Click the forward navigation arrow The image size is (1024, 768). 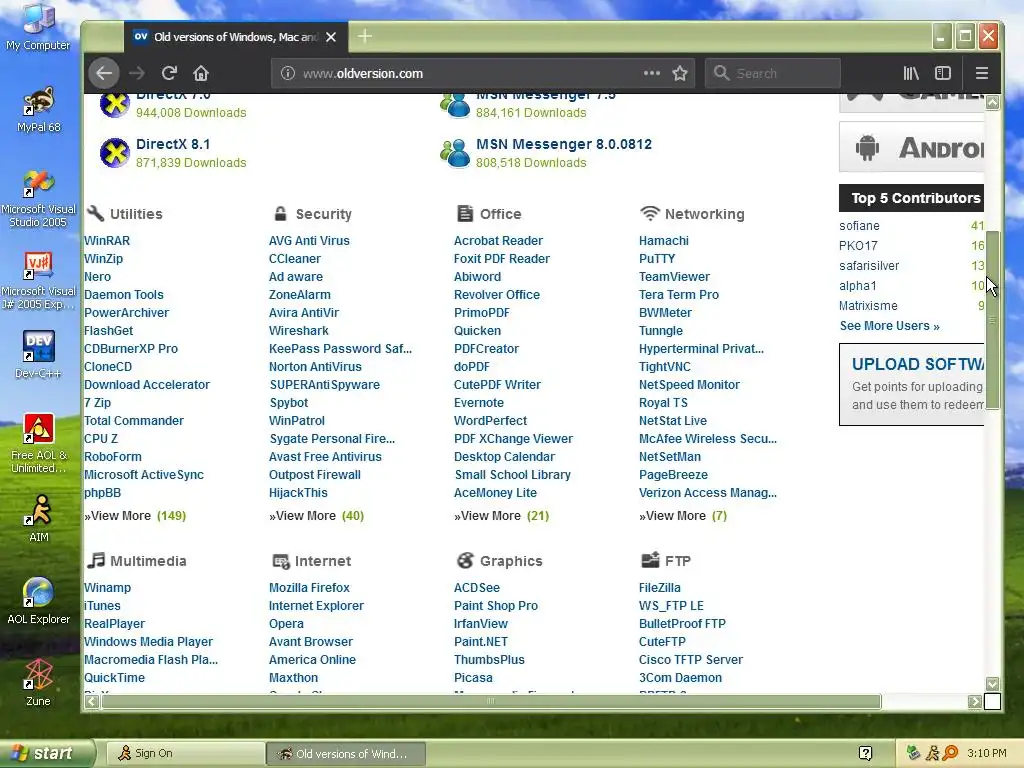(x=136, y=73)
